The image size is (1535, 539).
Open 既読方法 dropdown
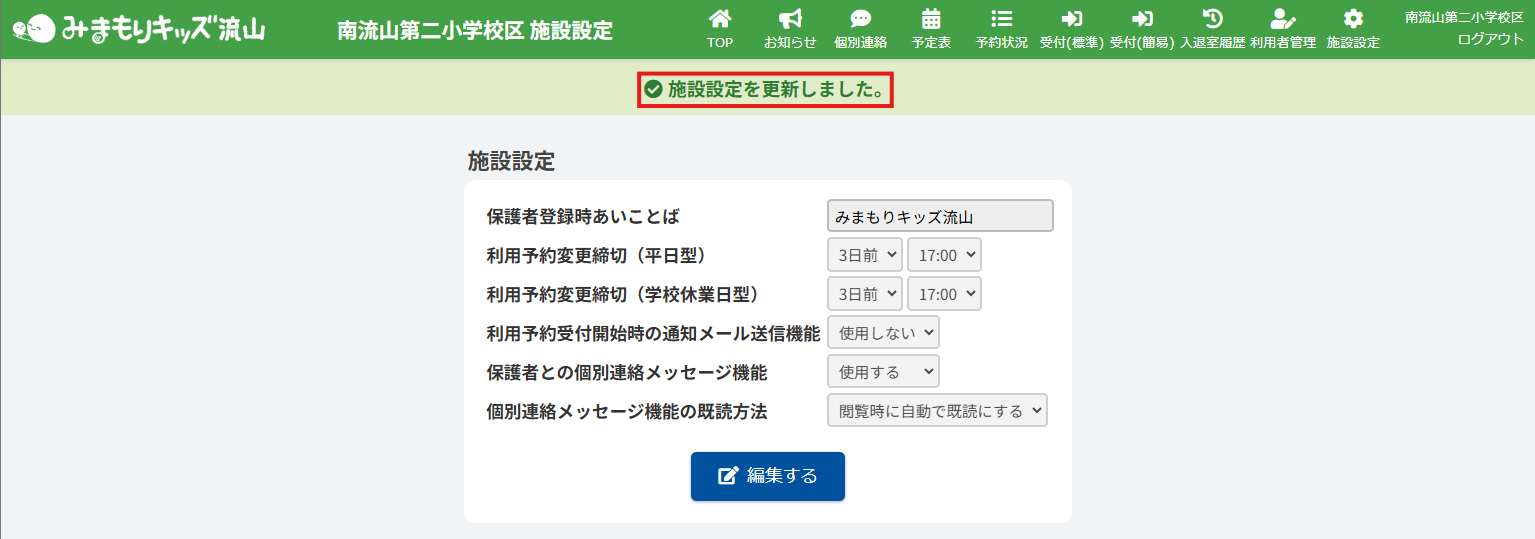click(937, 410)
